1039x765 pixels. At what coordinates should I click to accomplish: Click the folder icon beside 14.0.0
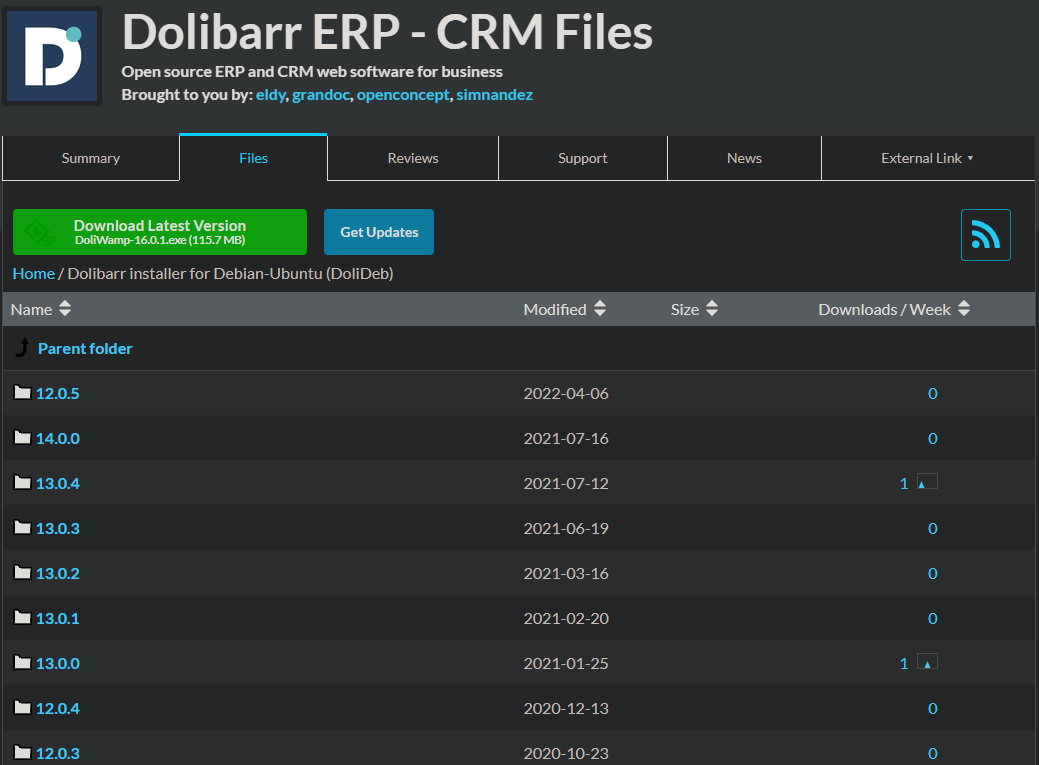(x=21, y=437)
